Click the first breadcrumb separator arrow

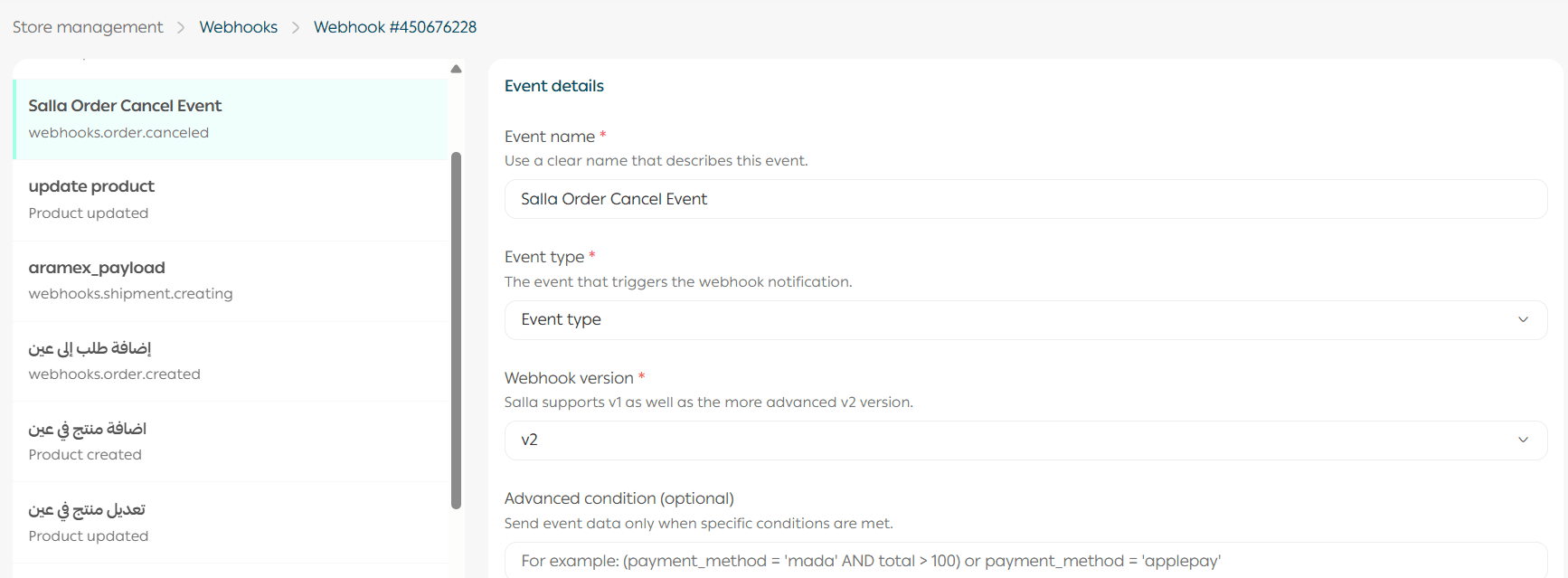(181, 28)
